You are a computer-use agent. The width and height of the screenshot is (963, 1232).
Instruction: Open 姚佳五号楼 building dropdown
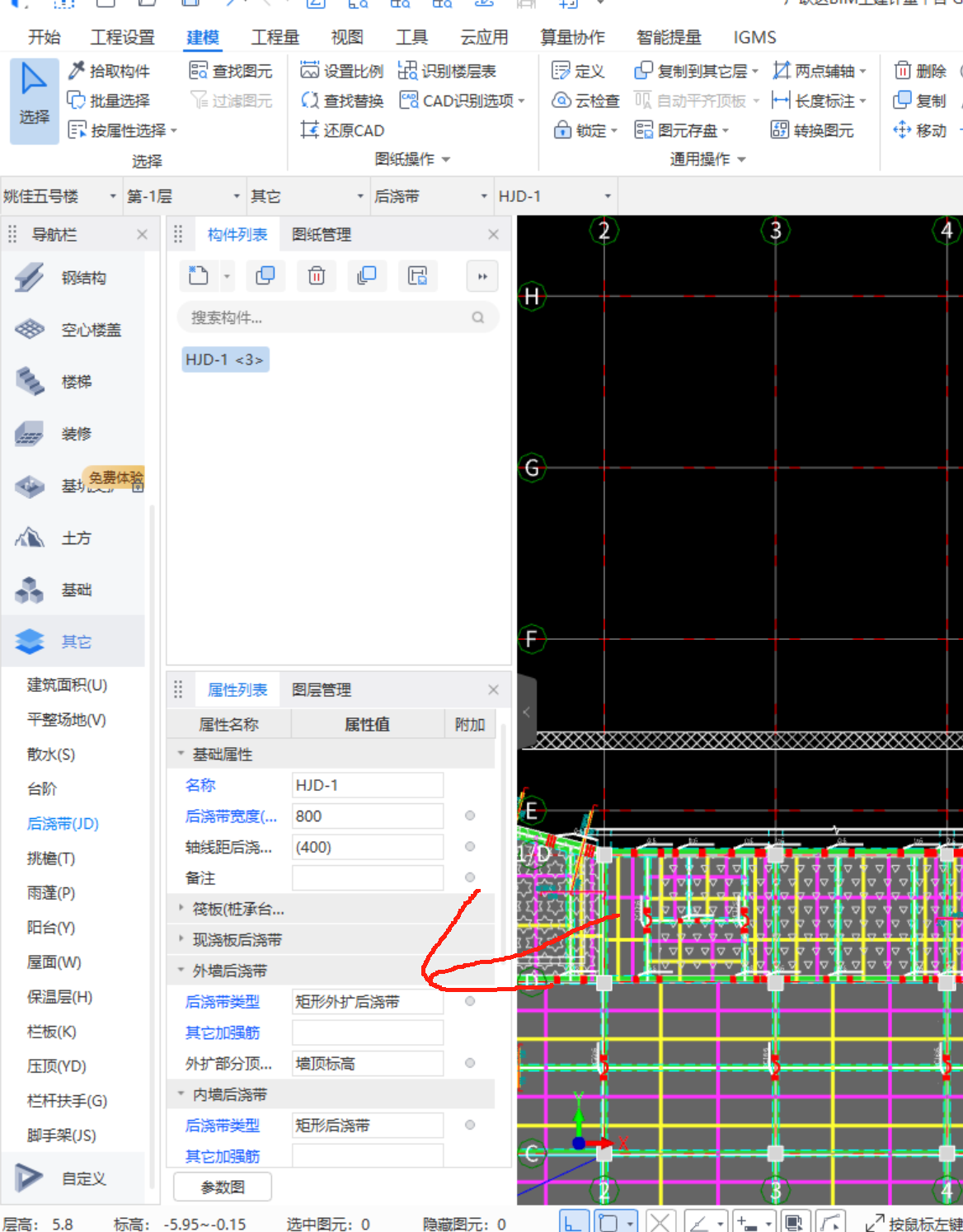(61, 196)
